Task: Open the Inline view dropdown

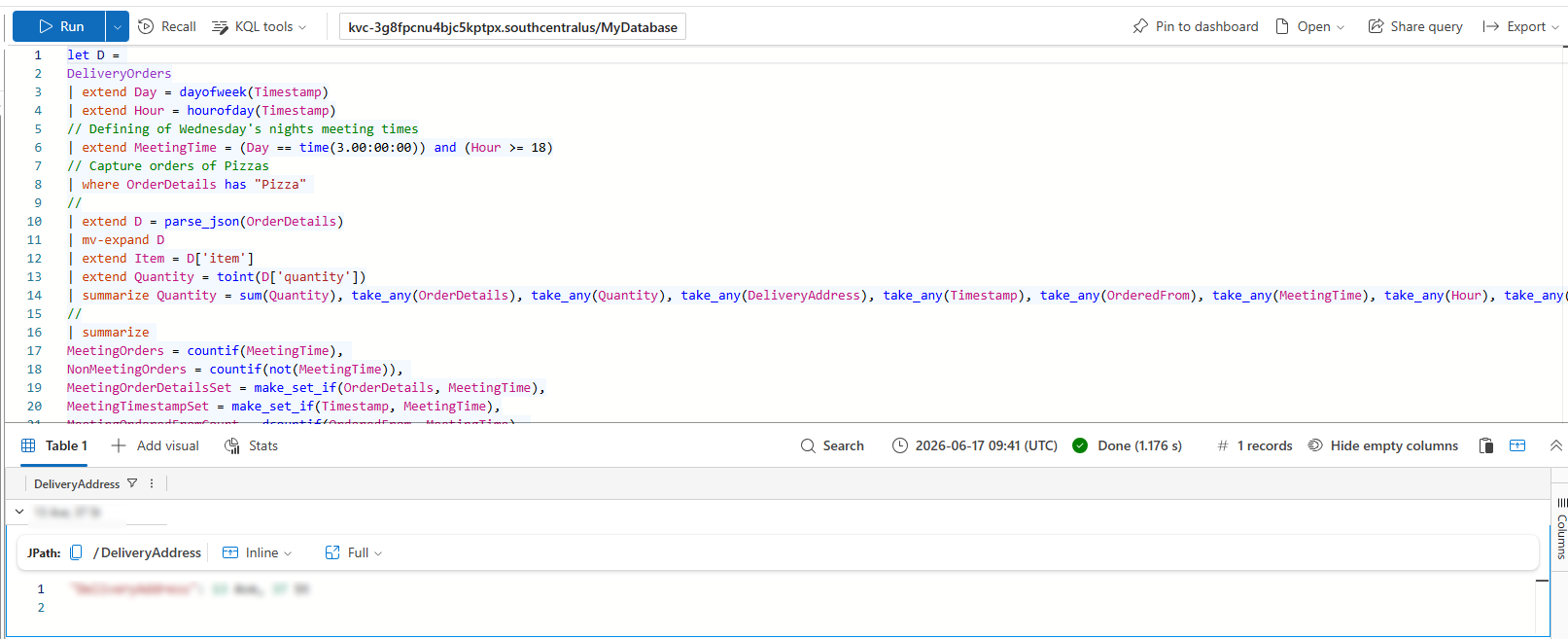Action: pyautogui.click(x=258, y=552)
